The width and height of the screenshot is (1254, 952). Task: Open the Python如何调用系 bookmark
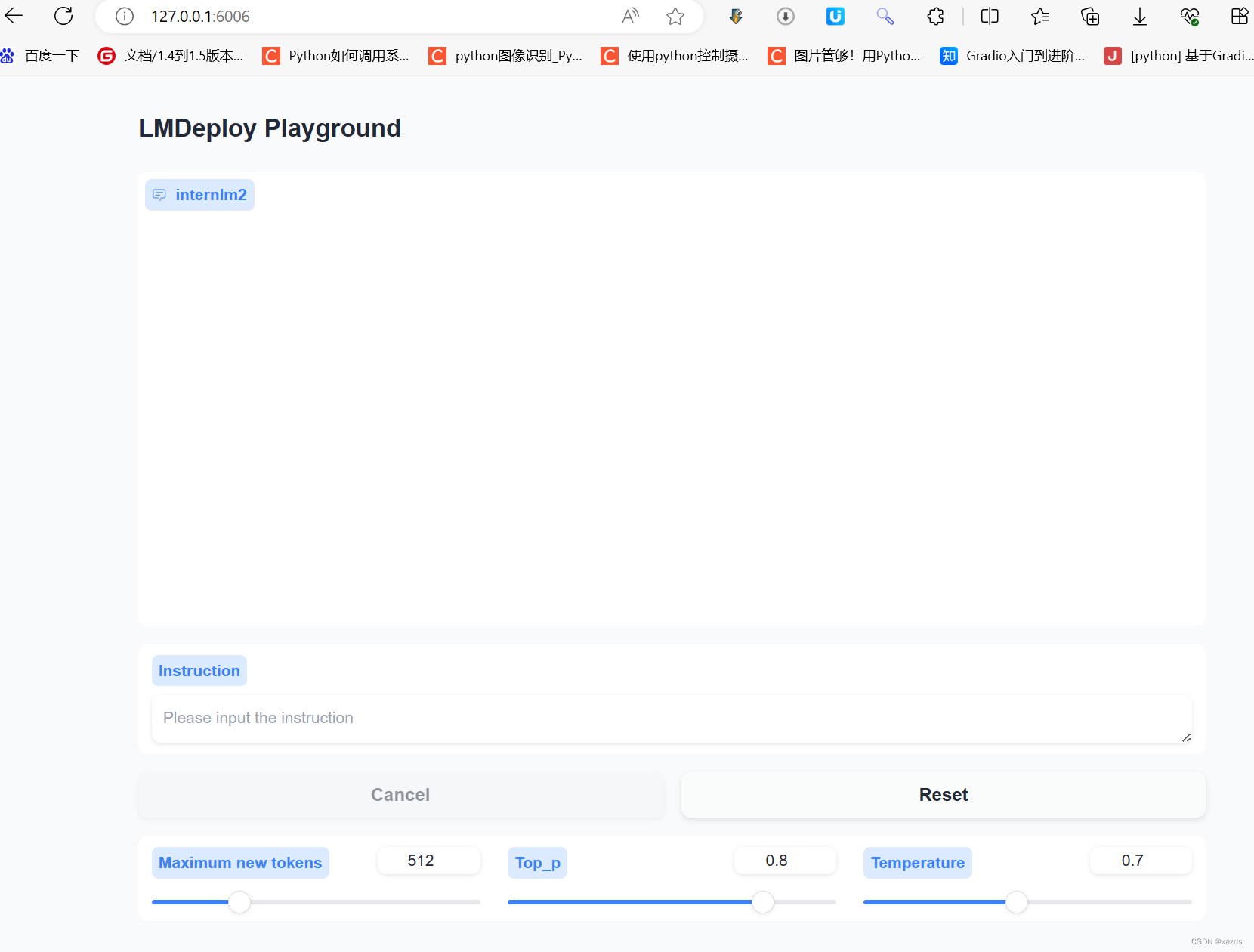tap(336, 55)
